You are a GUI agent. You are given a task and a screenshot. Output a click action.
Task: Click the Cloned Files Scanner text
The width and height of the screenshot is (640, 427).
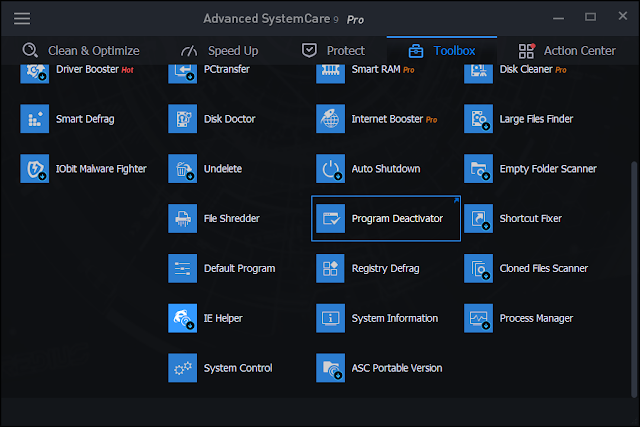point(544,269)
